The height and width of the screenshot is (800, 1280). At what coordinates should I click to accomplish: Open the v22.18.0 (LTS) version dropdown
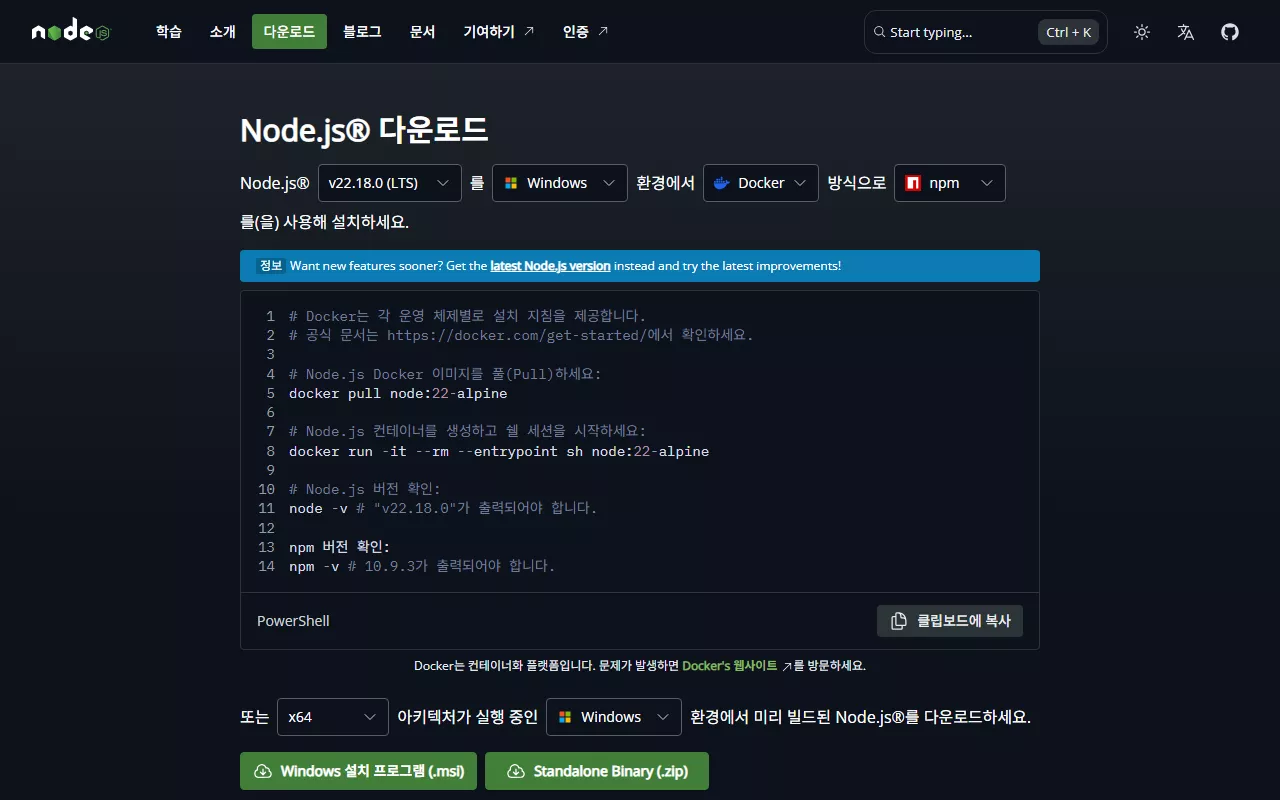tap(390, 183)
